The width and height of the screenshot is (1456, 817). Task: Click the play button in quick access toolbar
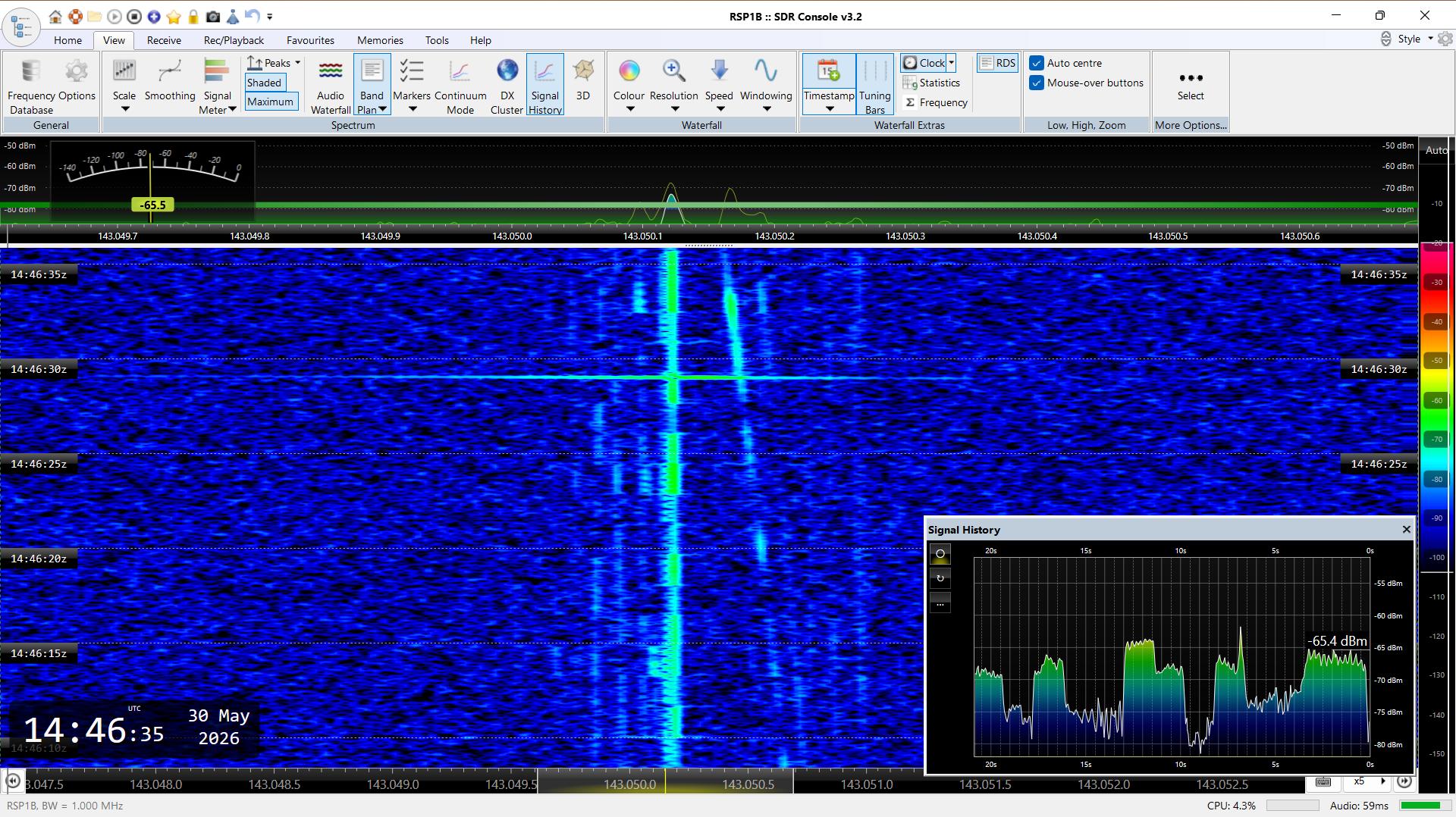115,16
